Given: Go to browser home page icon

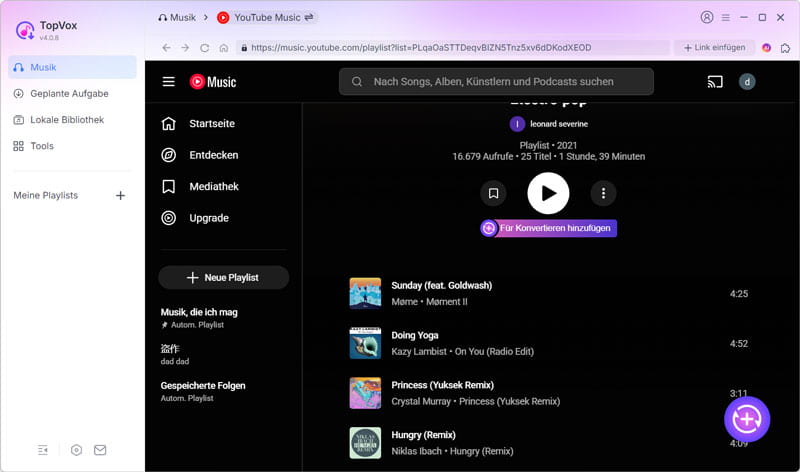Looking at the screenshot, I should pyautogui.click(x=224, y=47).
